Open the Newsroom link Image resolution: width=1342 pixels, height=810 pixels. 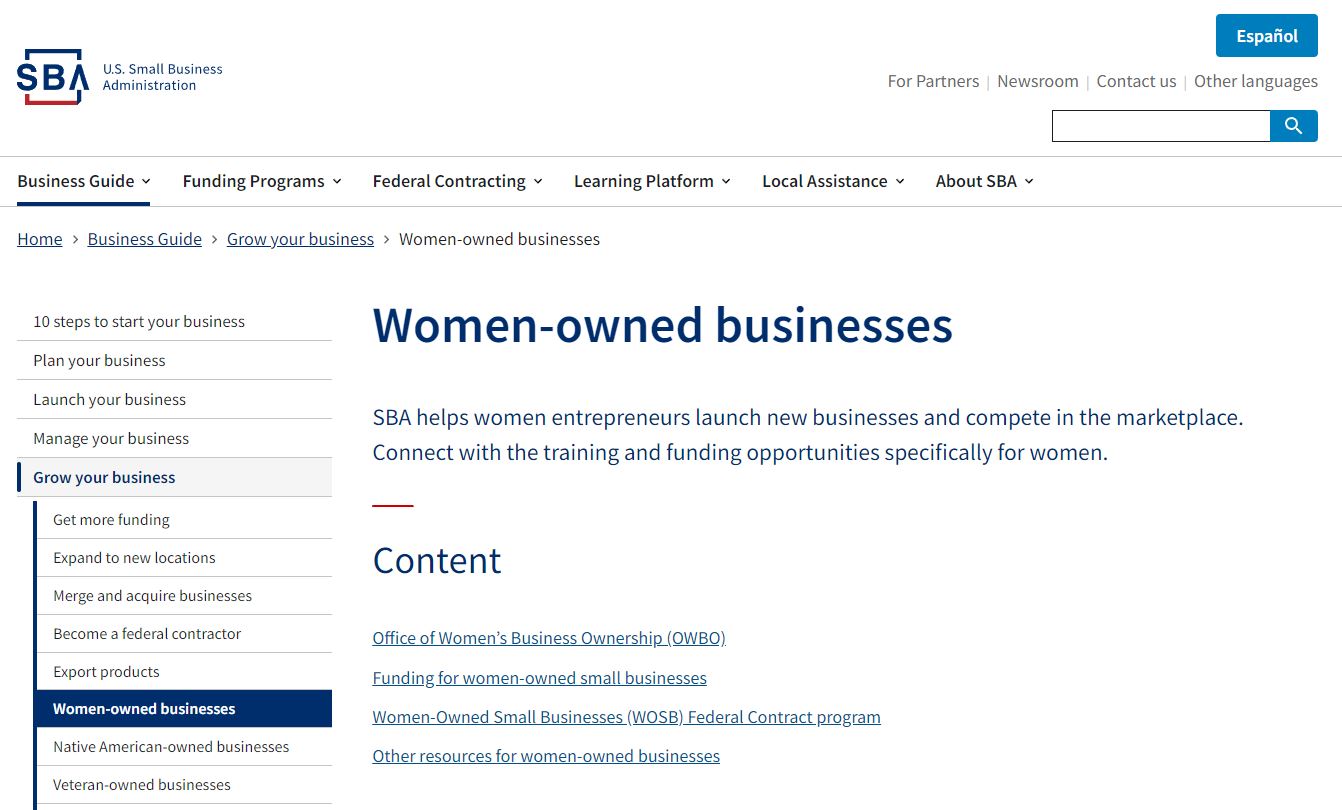[x=1037, y=81]
